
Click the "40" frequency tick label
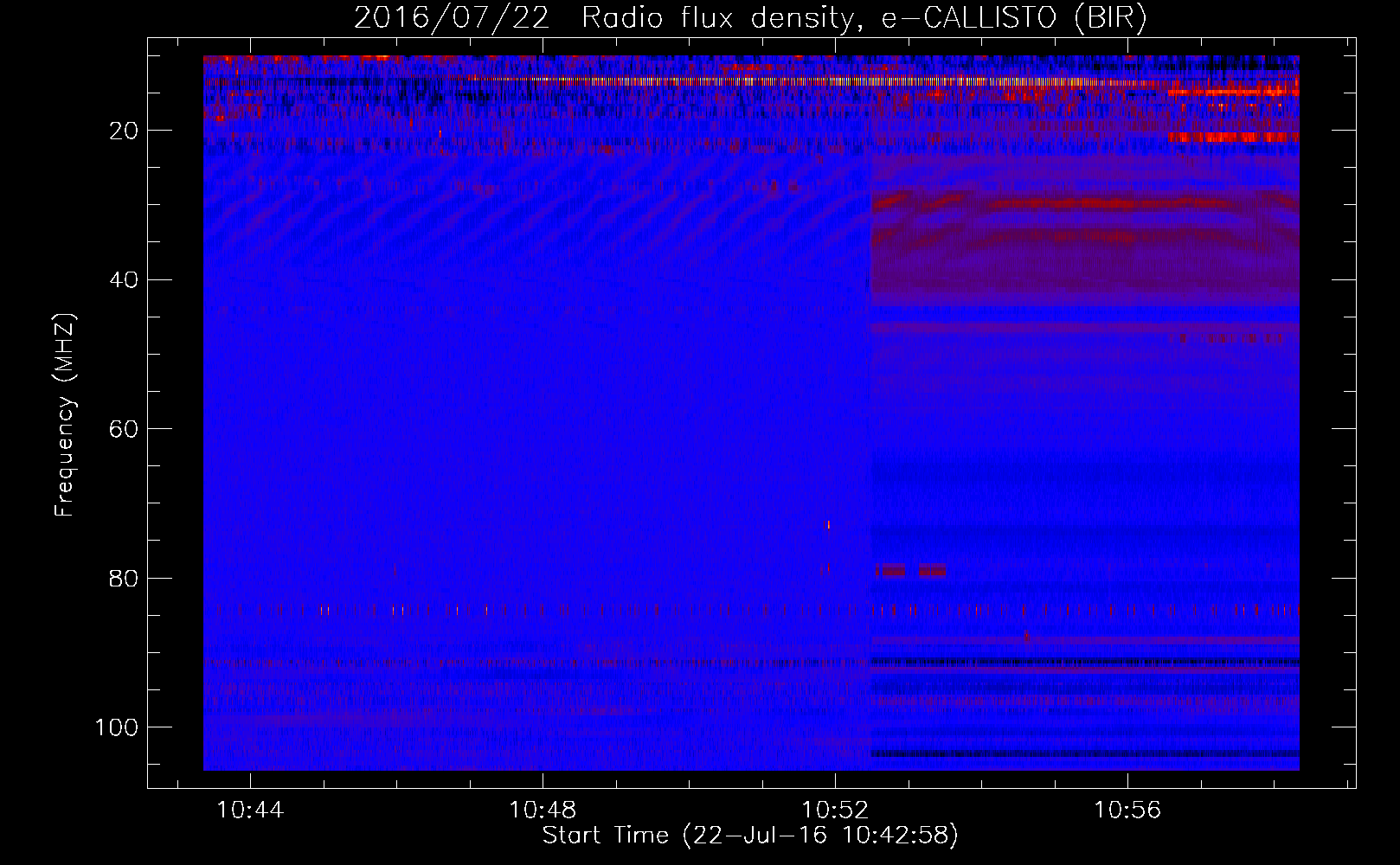point(125,280)
